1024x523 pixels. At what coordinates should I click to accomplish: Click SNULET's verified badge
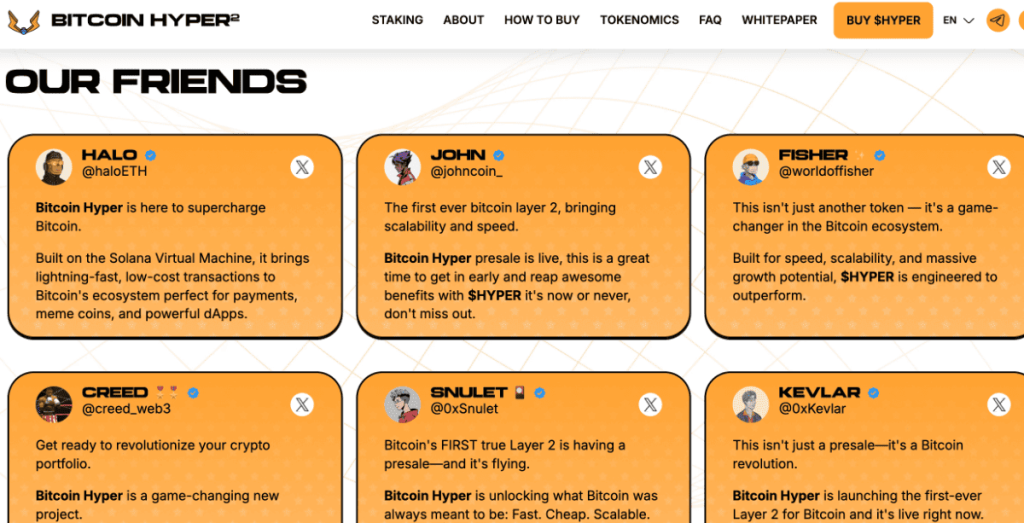(539, 393)
